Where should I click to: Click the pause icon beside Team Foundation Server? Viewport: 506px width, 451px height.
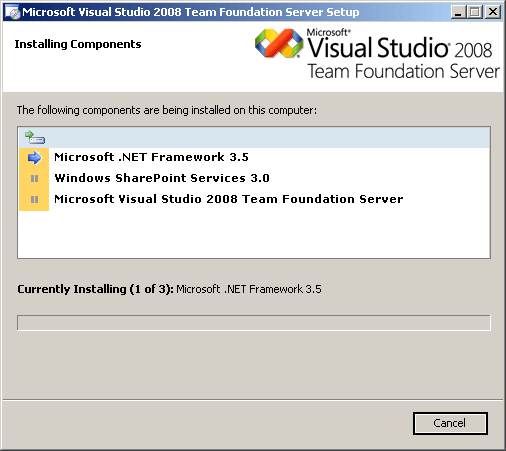(x=34, y=199)
